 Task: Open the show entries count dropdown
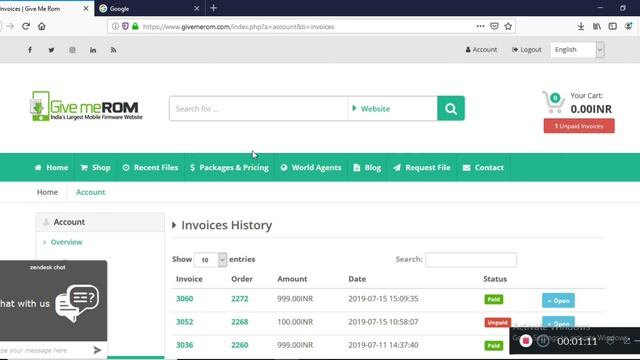click(210, 260)
